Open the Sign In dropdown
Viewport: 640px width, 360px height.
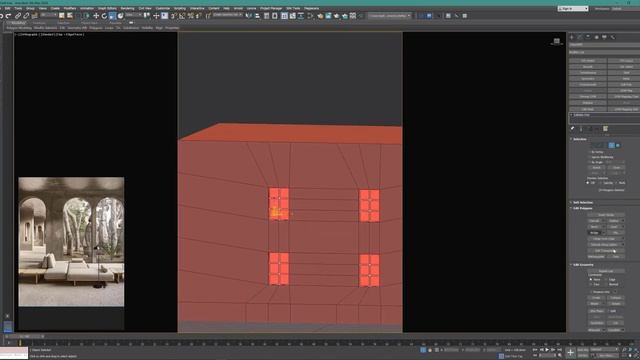(x=573, y=9)
